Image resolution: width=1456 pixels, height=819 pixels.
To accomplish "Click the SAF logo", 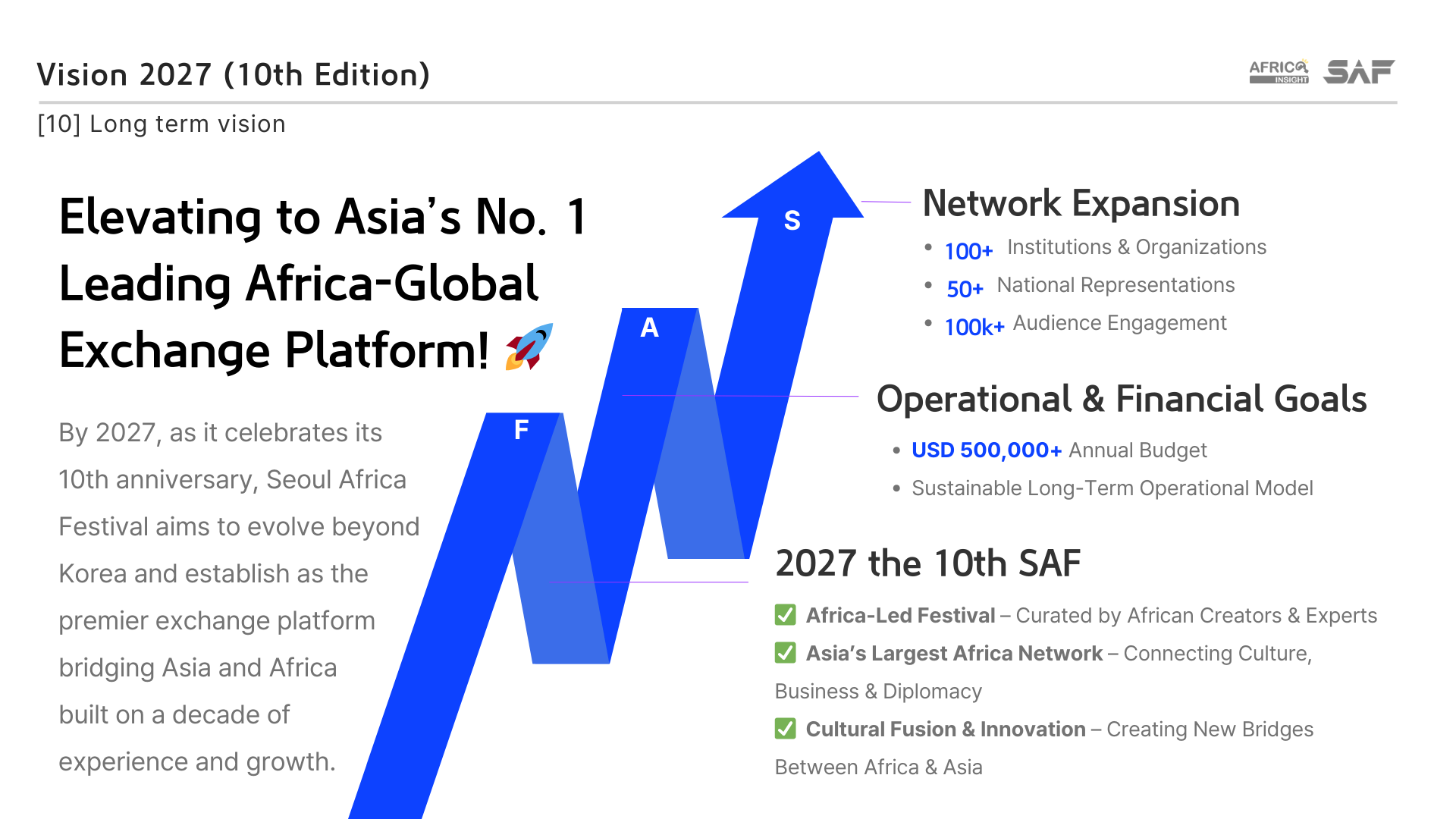I will click(x=1359, y=71).
